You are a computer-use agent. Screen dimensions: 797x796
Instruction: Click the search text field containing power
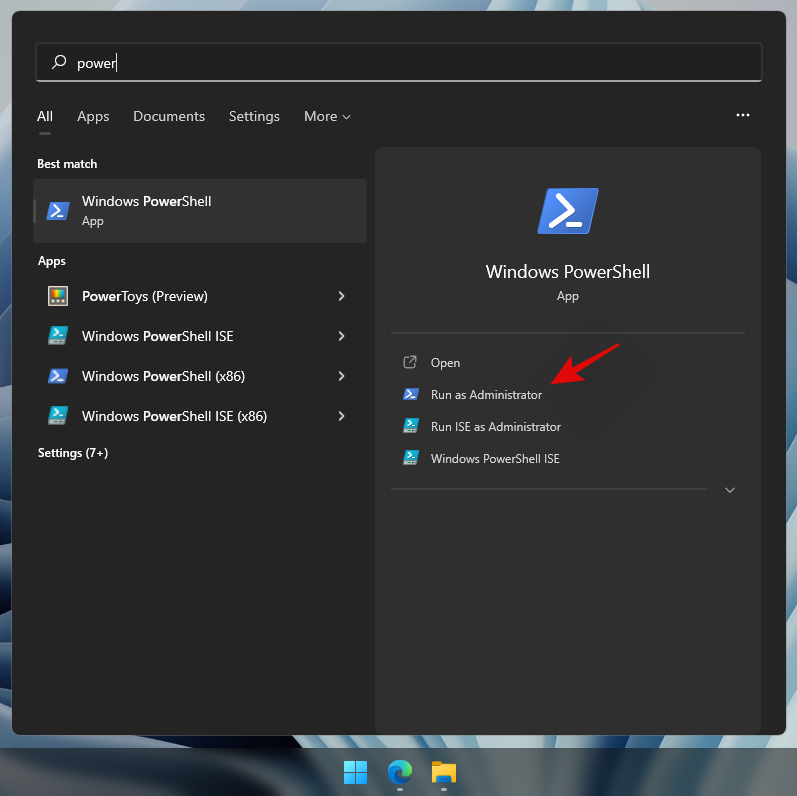(x=400, y=62)
